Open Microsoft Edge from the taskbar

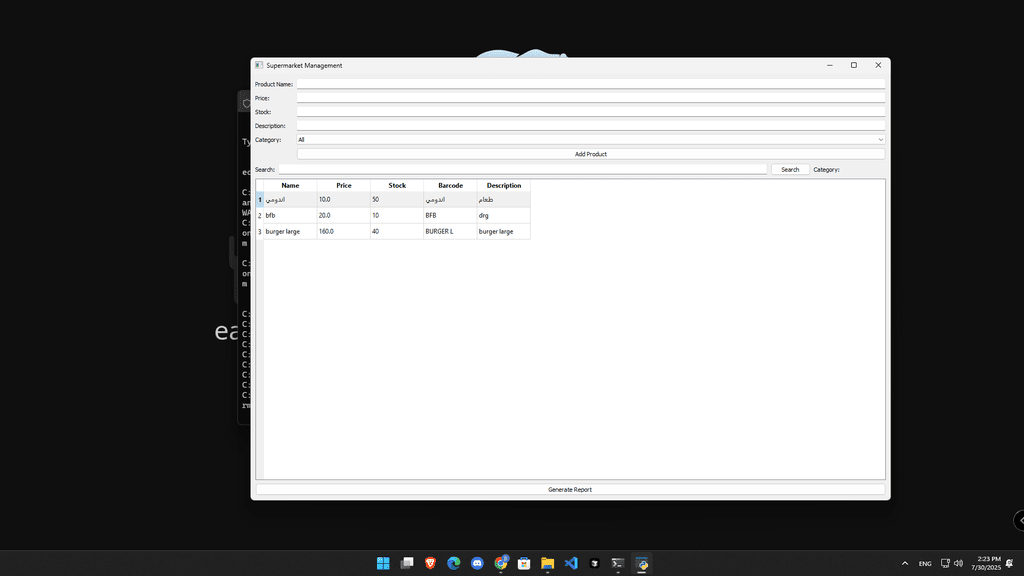[454, 563]
